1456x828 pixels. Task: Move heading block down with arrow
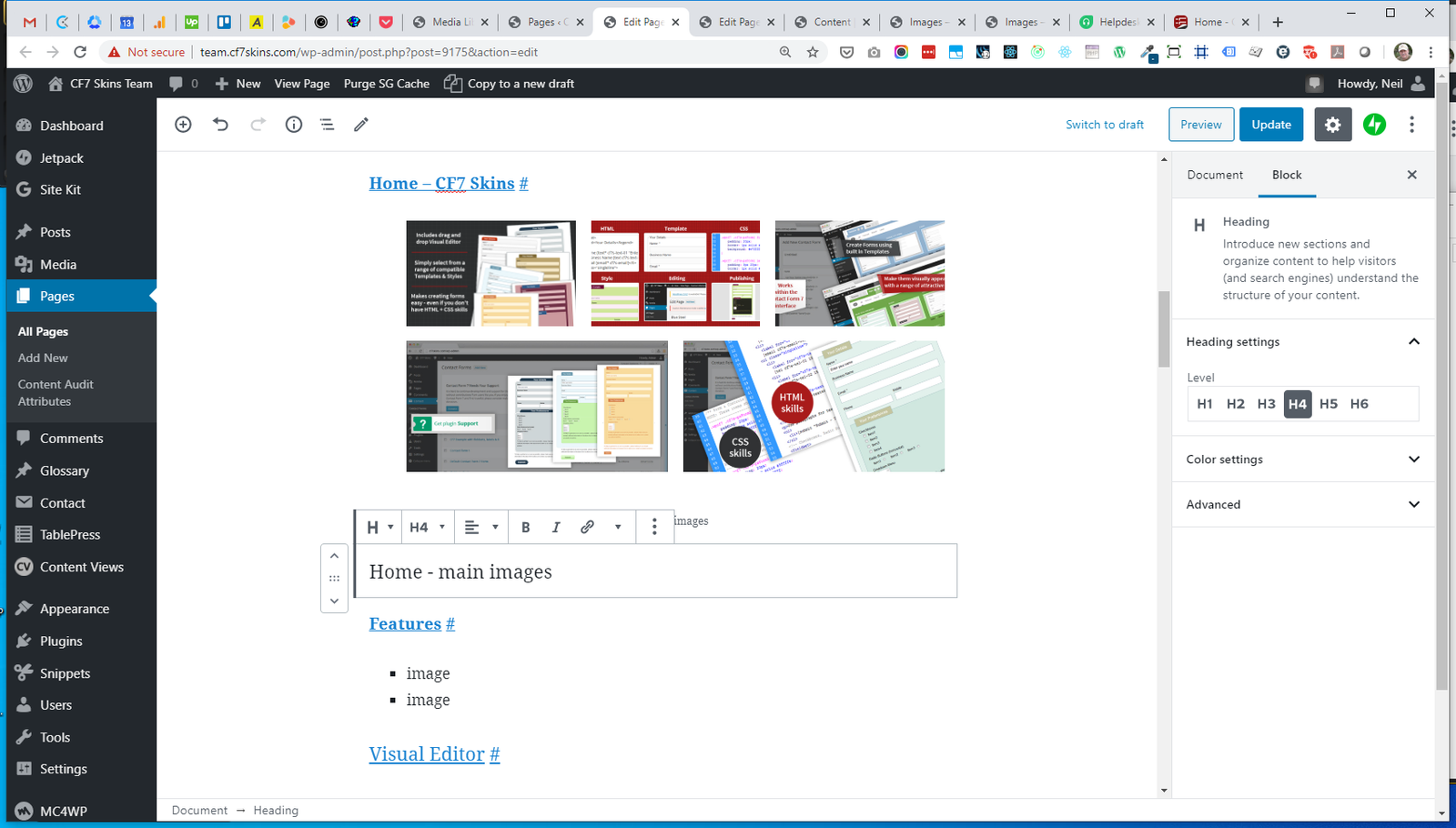pos(334,601)
